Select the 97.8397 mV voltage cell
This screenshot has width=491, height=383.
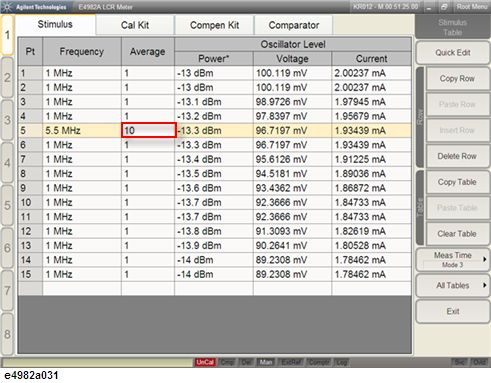point(292,116)
